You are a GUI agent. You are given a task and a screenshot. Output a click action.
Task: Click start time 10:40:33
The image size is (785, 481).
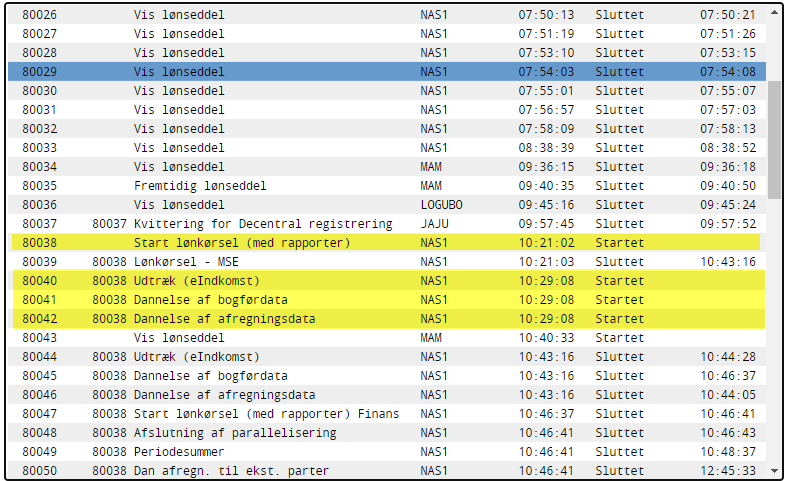click(x=546, y=338)
